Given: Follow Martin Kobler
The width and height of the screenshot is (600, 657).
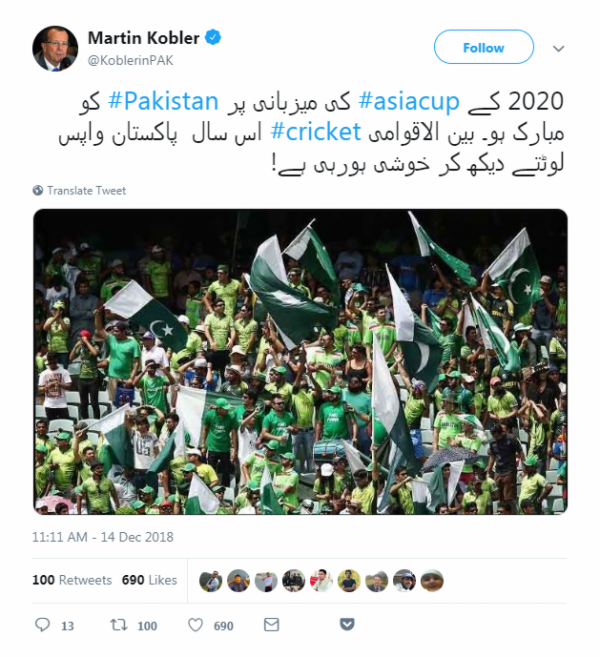Looking at the screenshot, I should (484, 47).
